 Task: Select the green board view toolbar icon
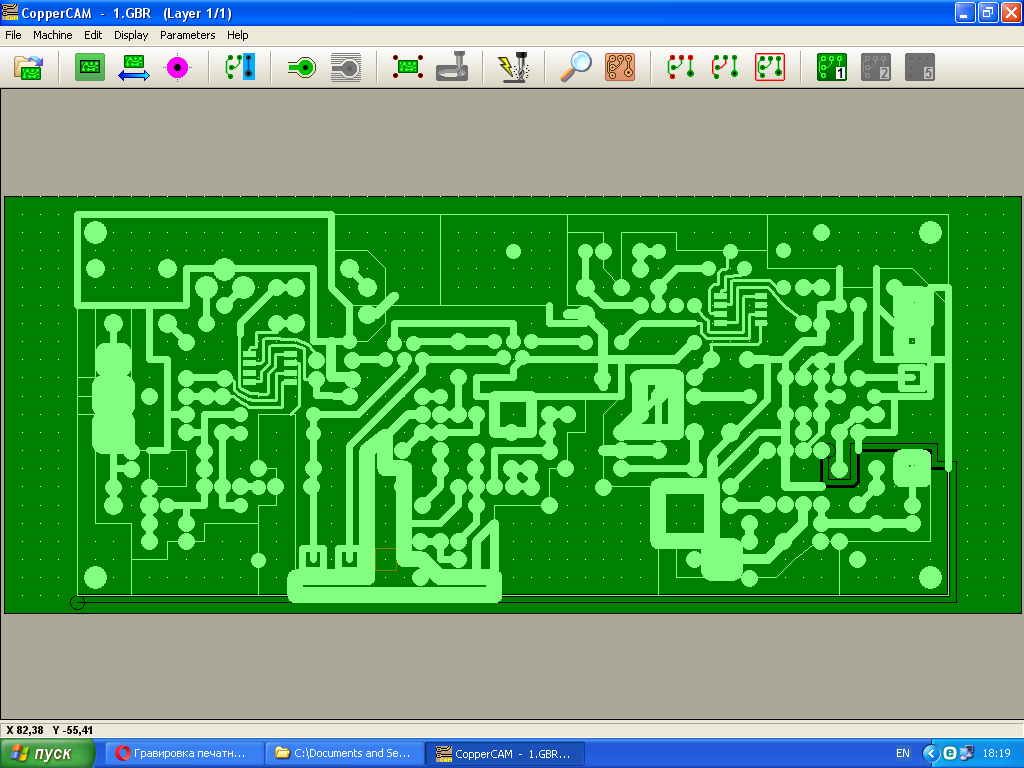tap(89, 67)
